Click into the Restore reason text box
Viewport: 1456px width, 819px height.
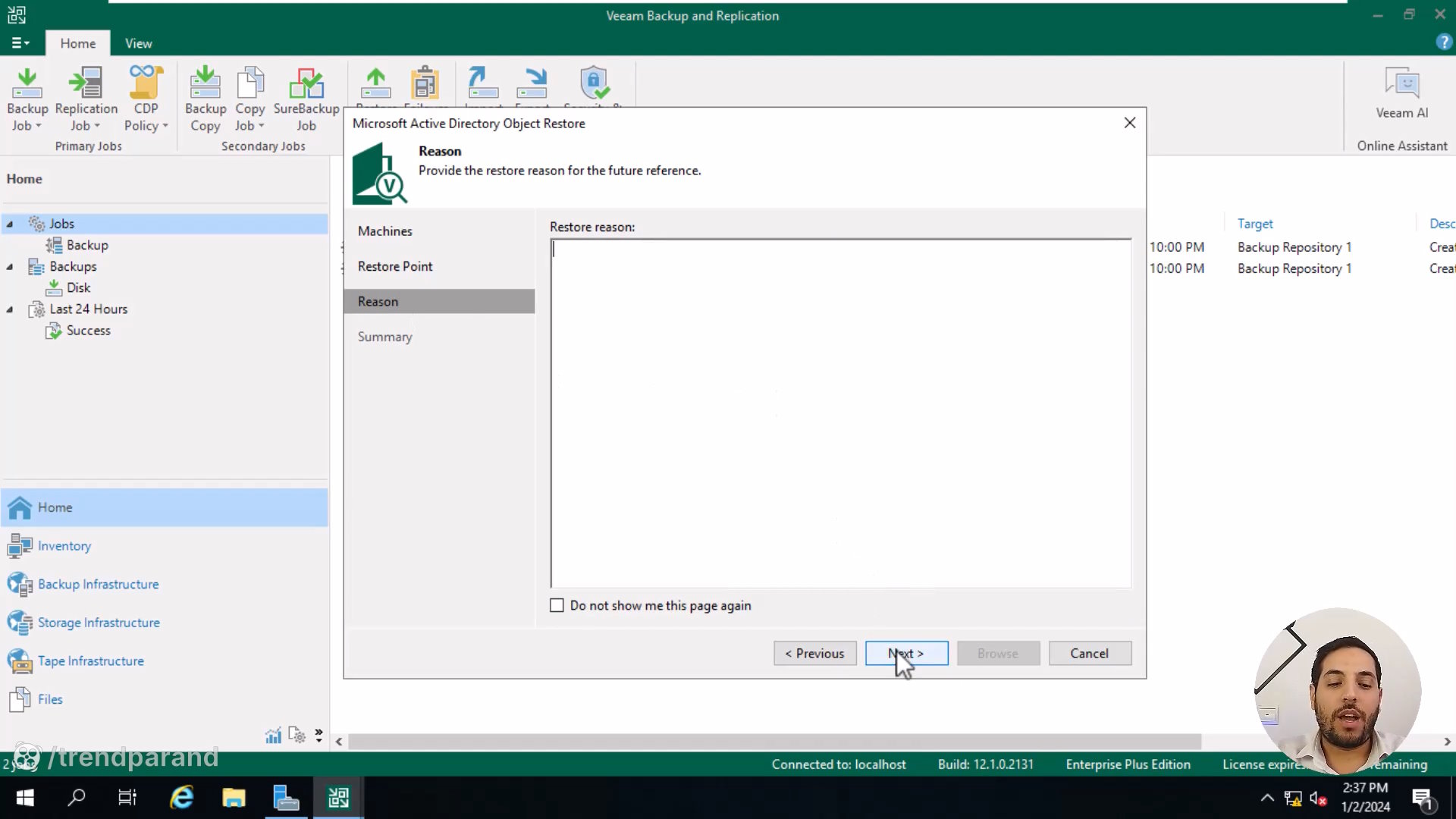[x=840, y=413]
